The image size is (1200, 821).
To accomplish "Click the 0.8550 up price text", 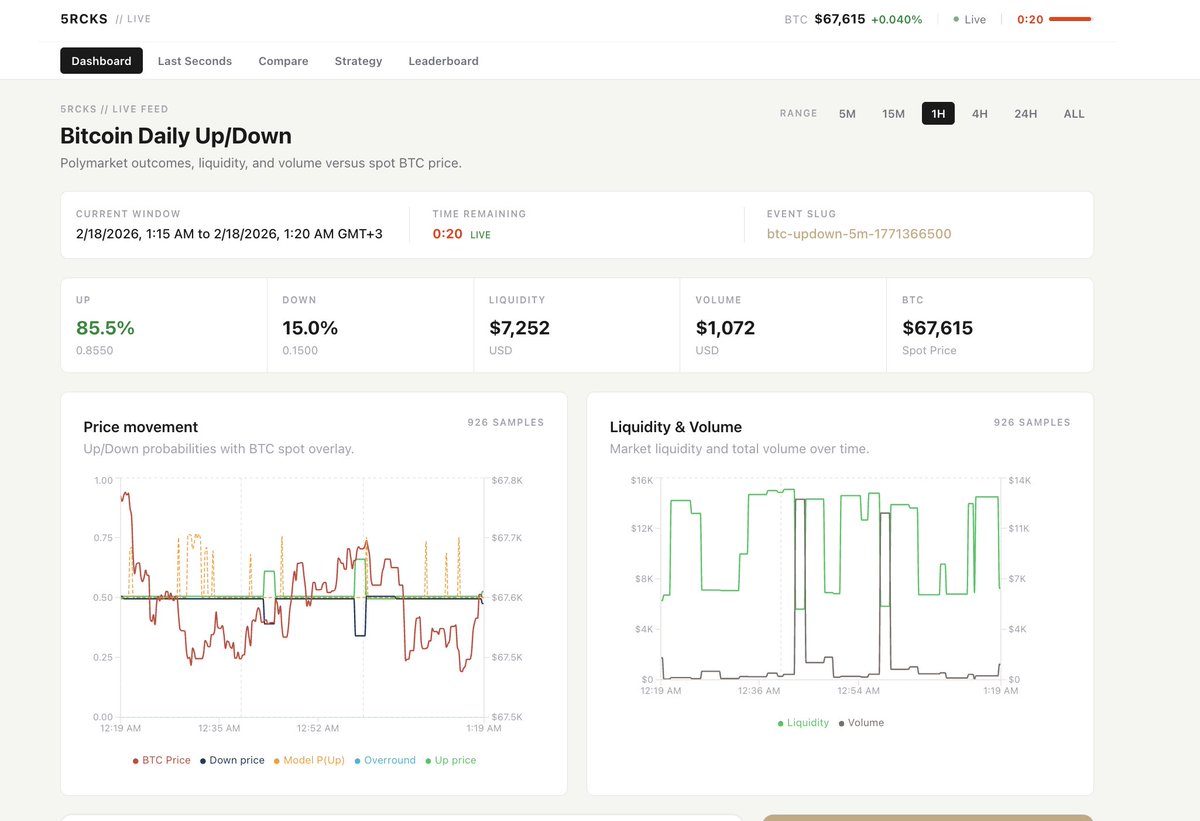I will [94, 351].
